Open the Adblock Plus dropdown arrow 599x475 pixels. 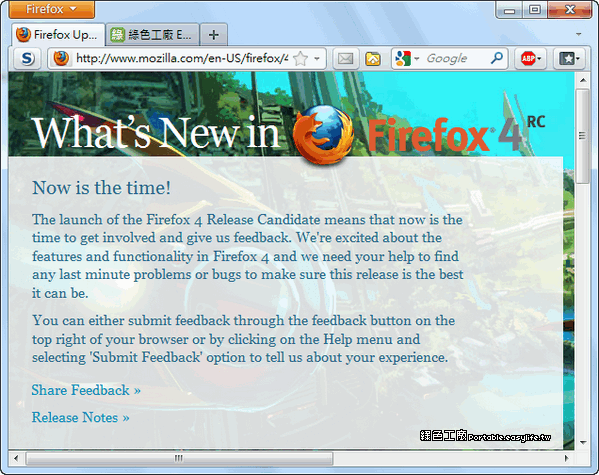point(539,59)
